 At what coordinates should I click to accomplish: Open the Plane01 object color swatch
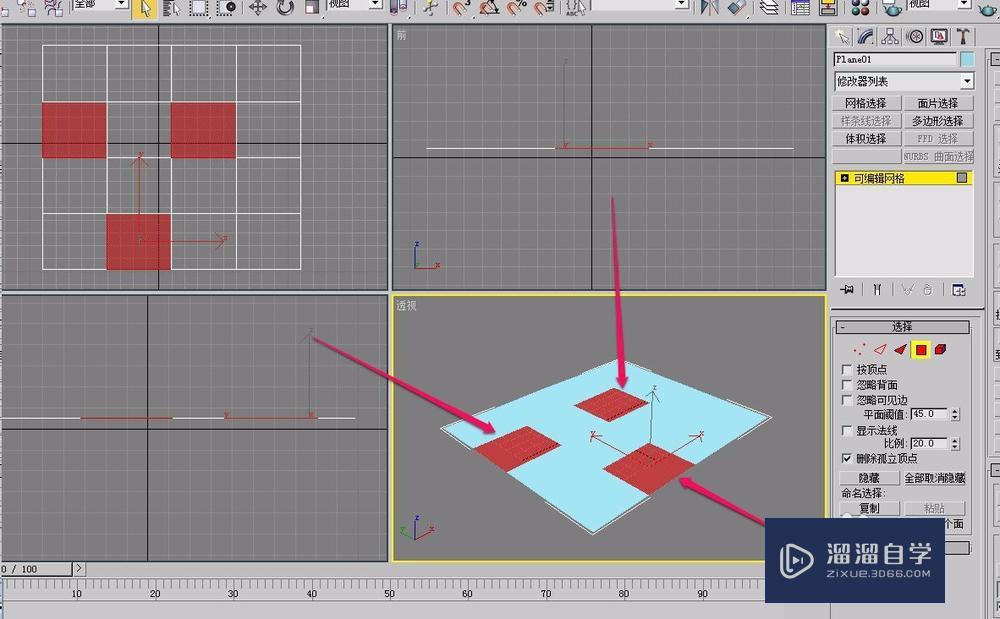[x=967, y=59]
